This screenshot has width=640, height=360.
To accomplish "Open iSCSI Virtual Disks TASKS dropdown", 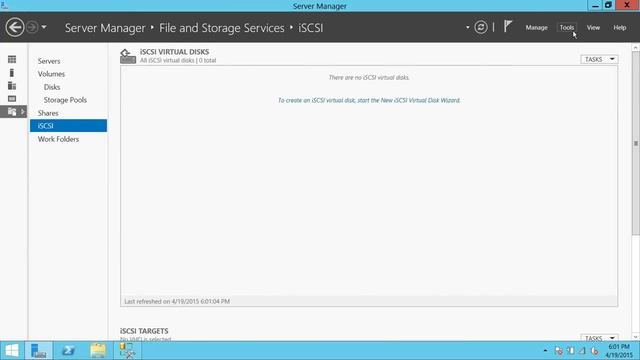I will (599, 60).
